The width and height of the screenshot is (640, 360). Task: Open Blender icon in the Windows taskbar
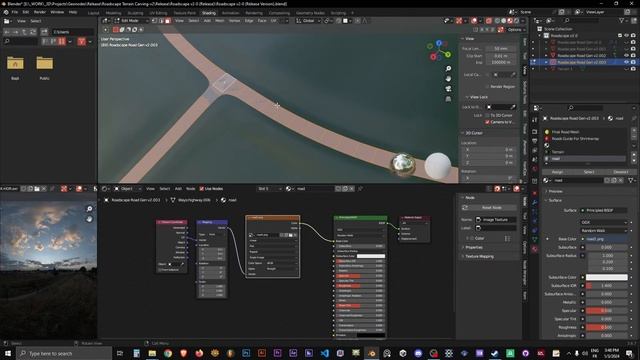pyautogui.click(x=372, y=353)
